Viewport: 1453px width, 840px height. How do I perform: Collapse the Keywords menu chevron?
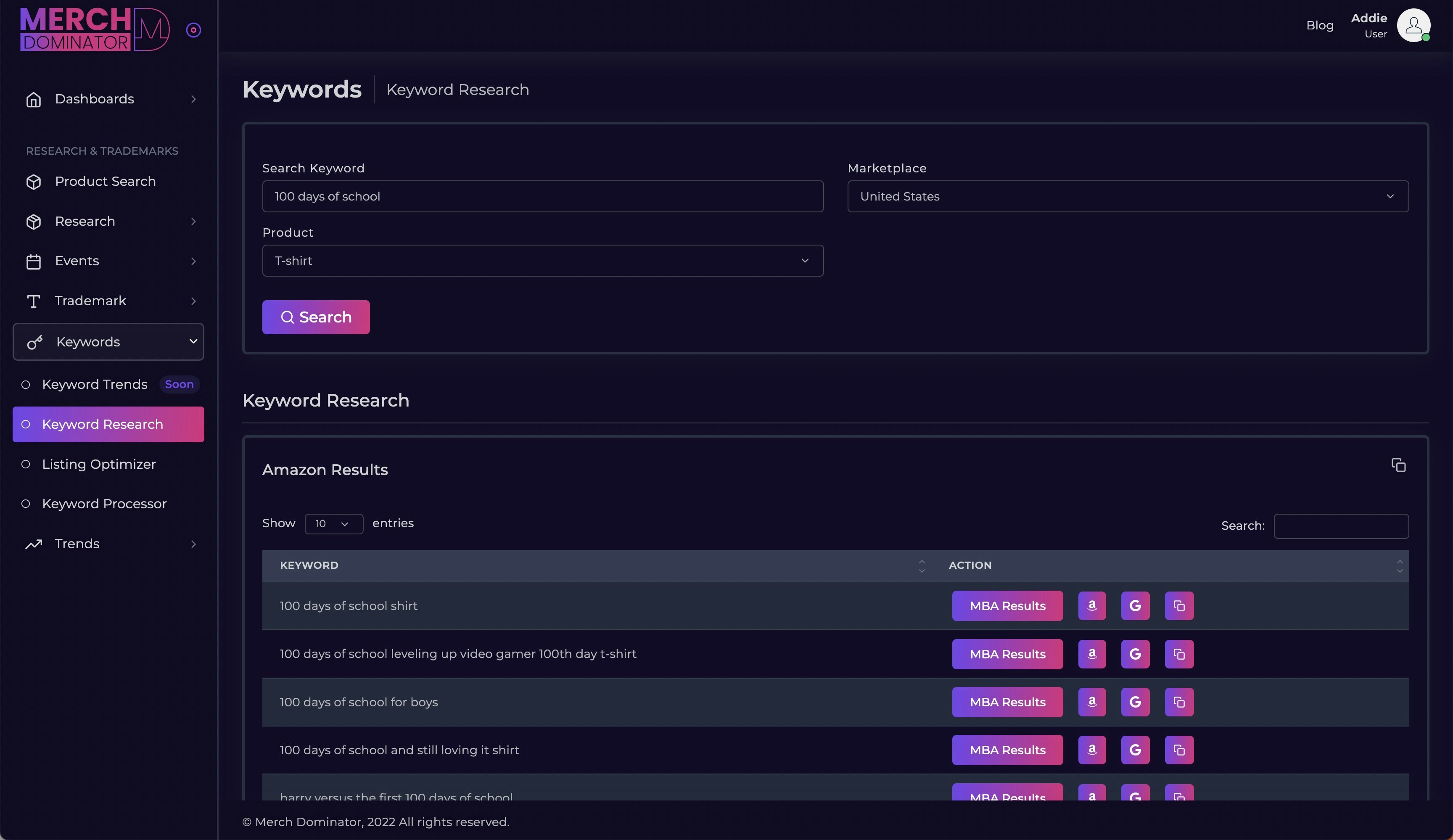(194, 341)
